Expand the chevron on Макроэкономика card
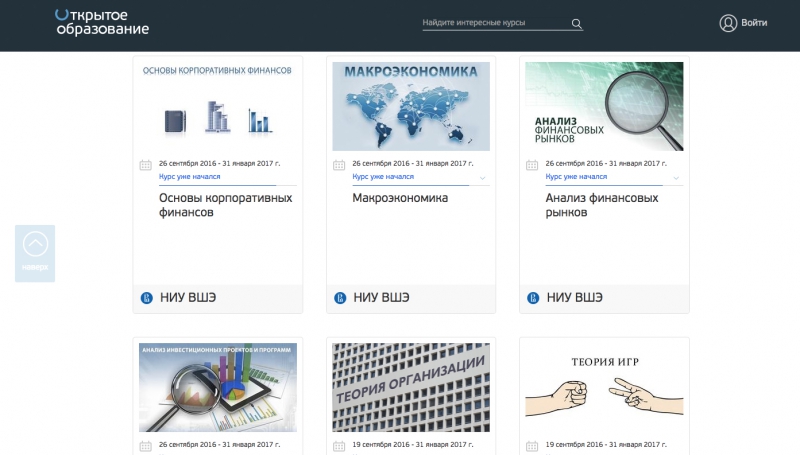This screenshot has width=800, height=455. click(483, 178)
